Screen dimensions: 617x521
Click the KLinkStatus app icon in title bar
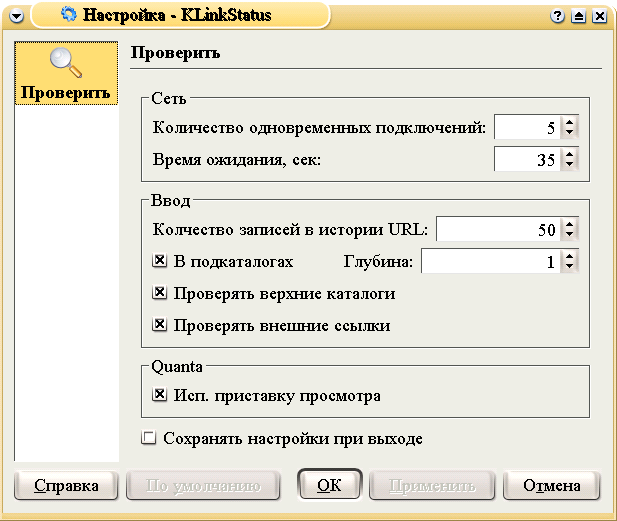coord(68,15)
